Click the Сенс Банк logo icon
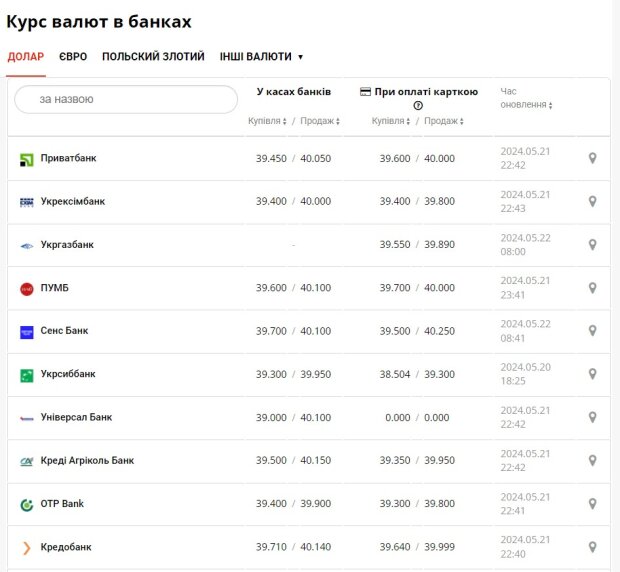 27,331
